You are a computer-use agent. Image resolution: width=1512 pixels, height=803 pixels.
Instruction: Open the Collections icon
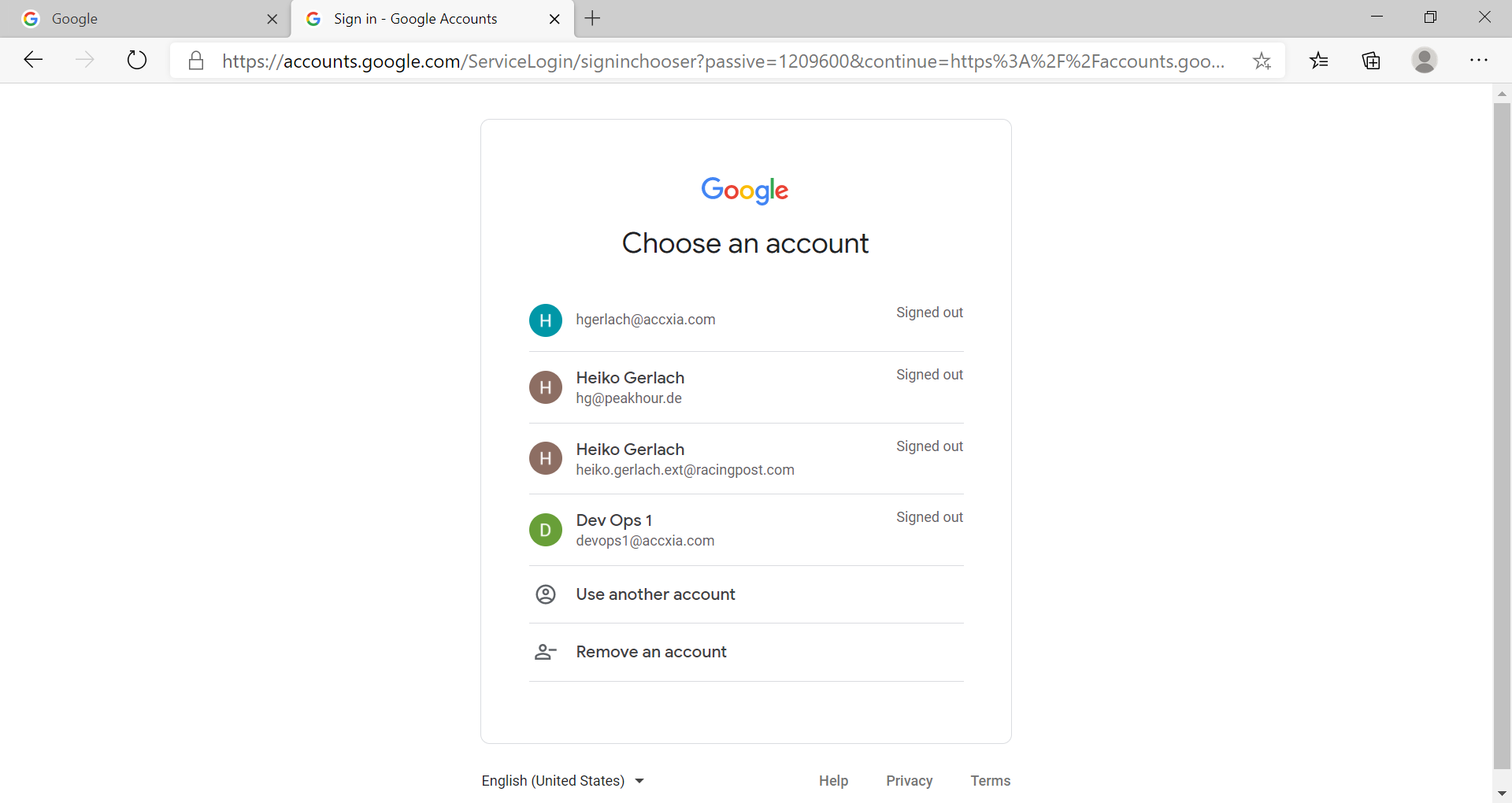point(1371,61)
